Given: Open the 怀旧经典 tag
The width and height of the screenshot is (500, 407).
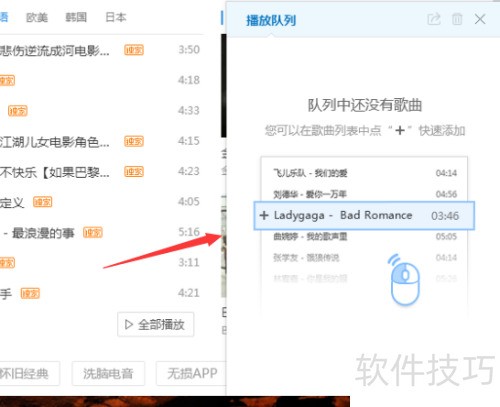Looking at the screenshot, I should point(29,373).
